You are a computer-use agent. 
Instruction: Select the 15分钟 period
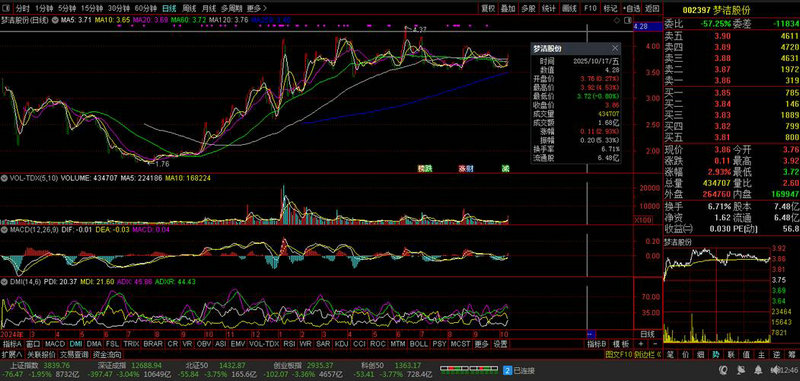pyautogui.click(x=92, y=8)
